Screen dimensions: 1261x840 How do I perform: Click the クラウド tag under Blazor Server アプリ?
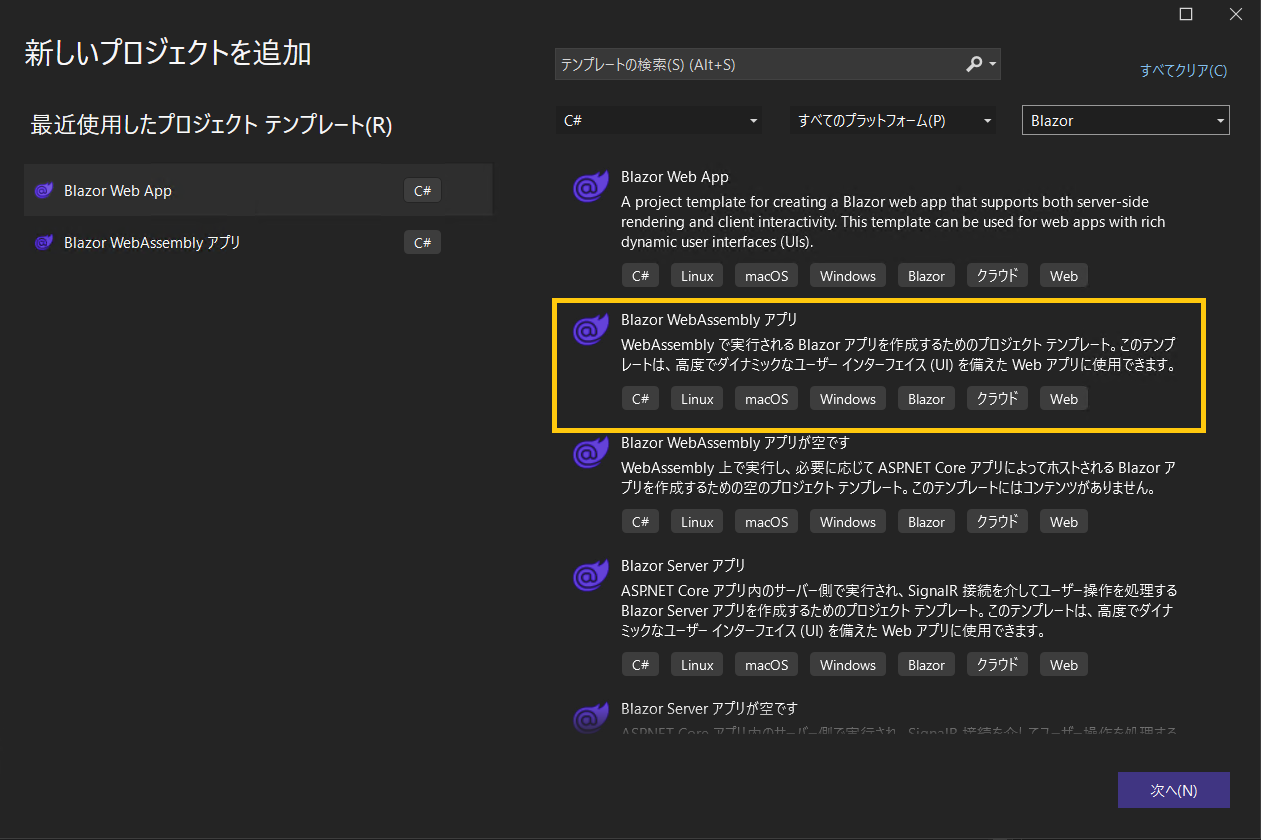click(997, 665)
